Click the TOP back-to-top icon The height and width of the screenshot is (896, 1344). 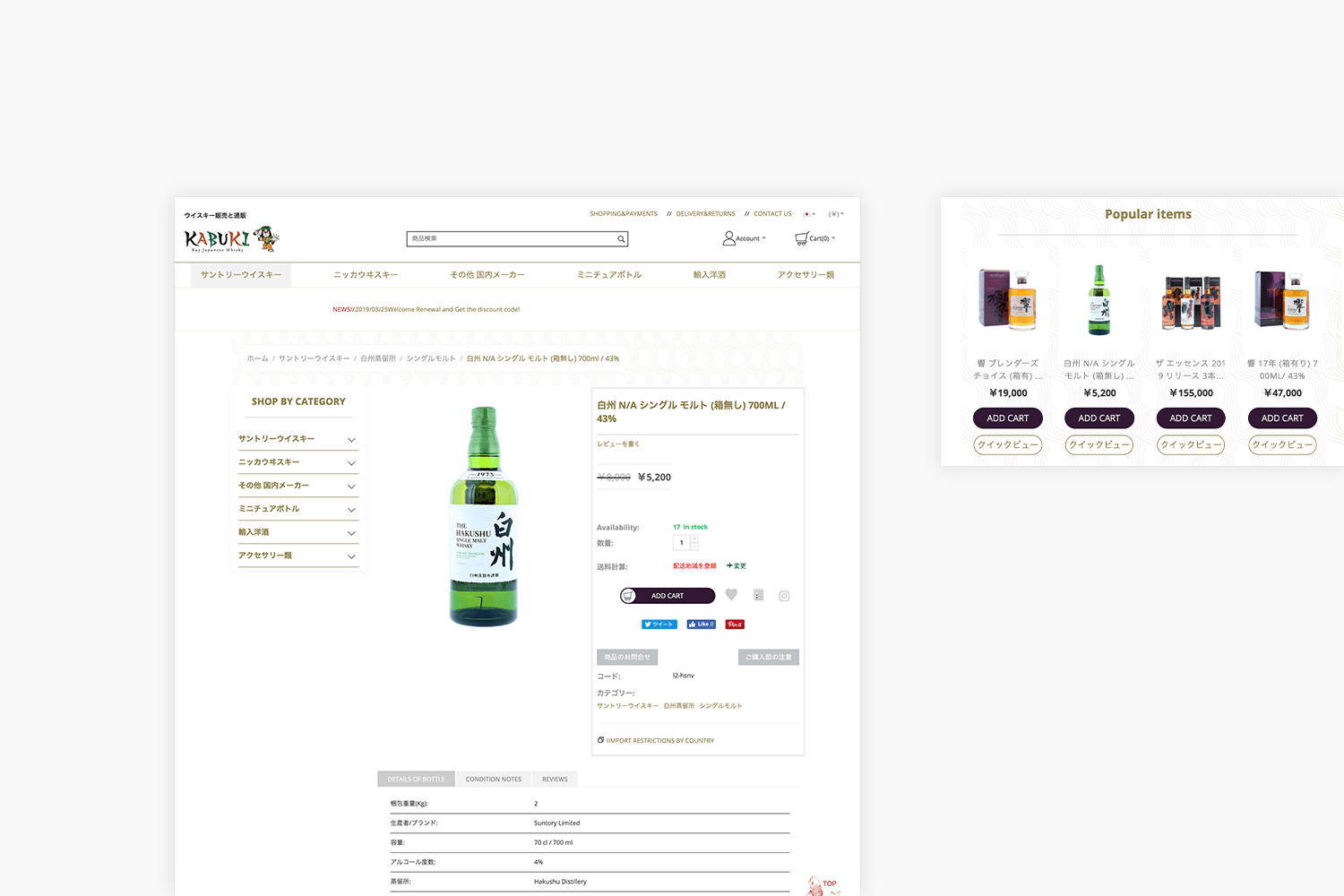[823, 885]
